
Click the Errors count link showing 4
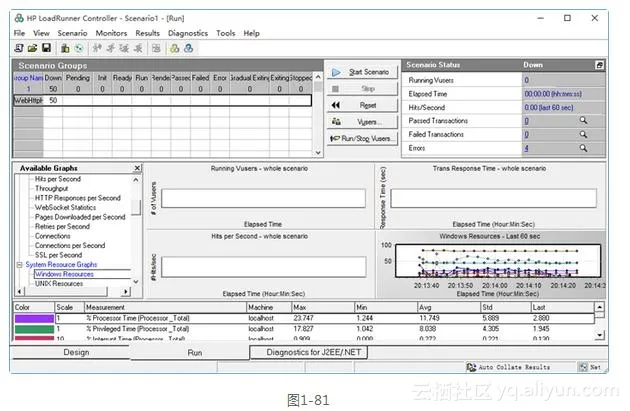tap(526, 148)
